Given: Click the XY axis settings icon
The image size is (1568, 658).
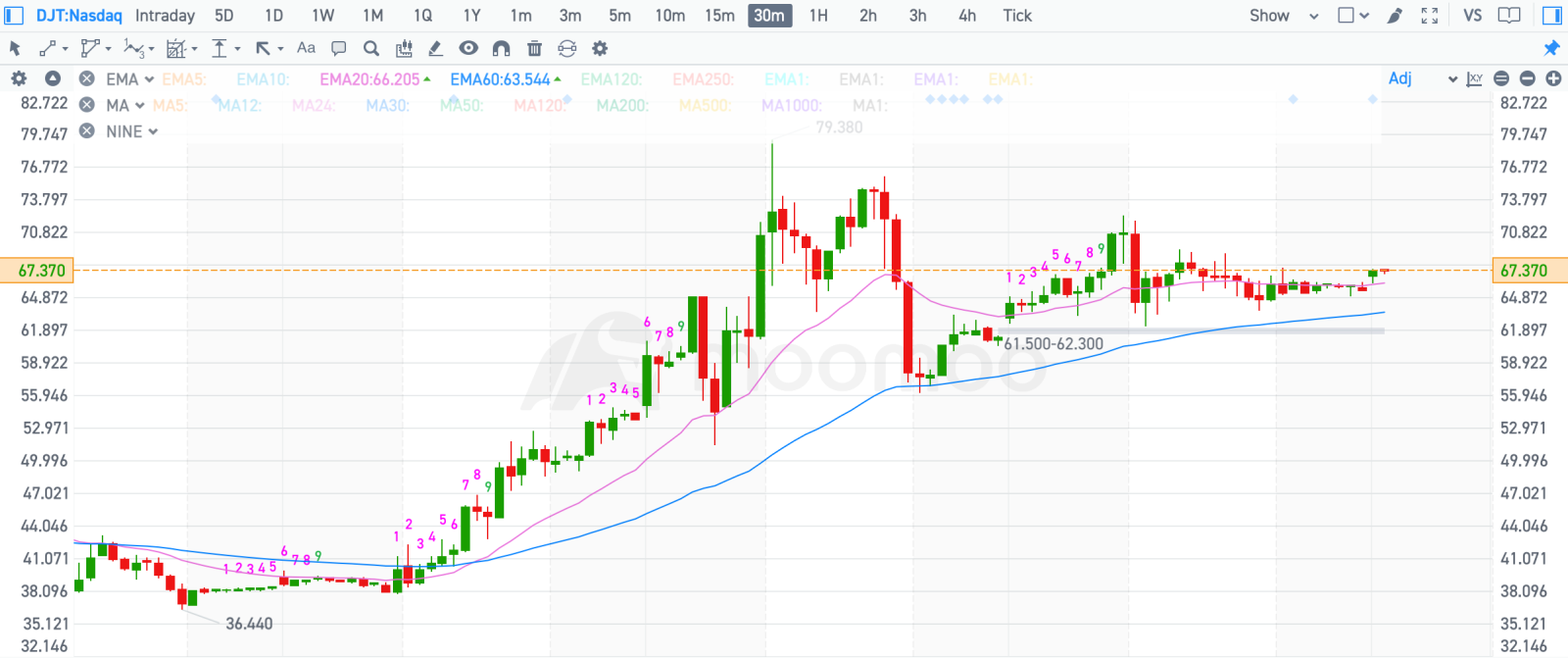Looking at the screenshot, I should click(x=1474, y=78).
